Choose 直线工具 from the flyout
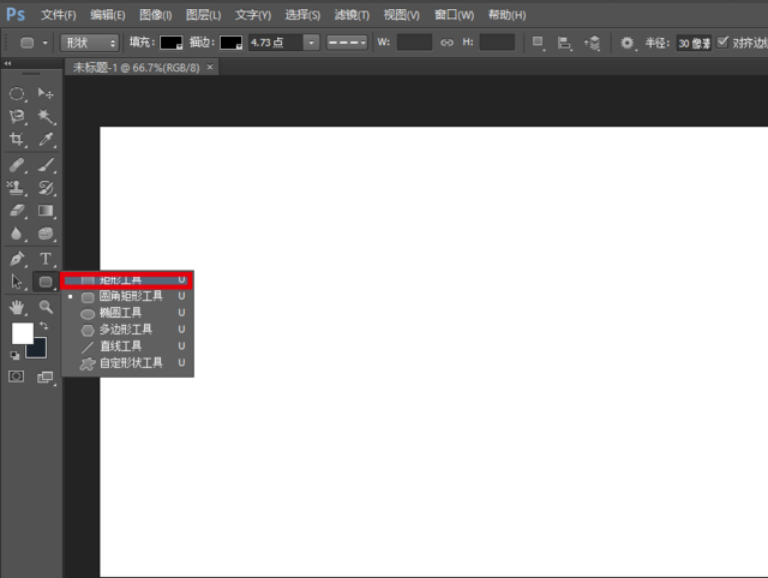Image resolution: width=768 pixels, height=578 pixels. tap(127, 346)
